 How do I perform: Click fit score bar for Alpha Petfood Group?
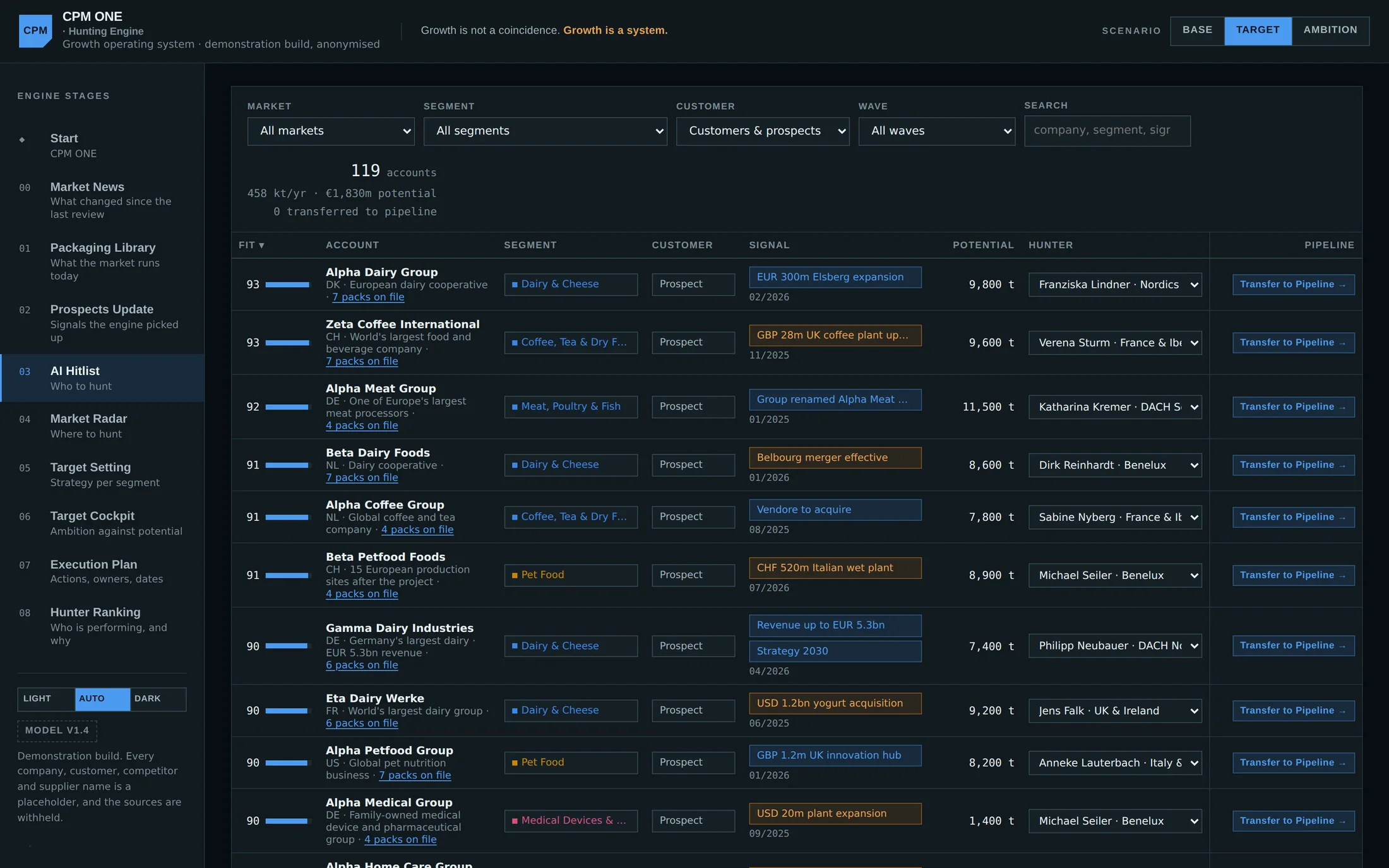coord(288,763)
